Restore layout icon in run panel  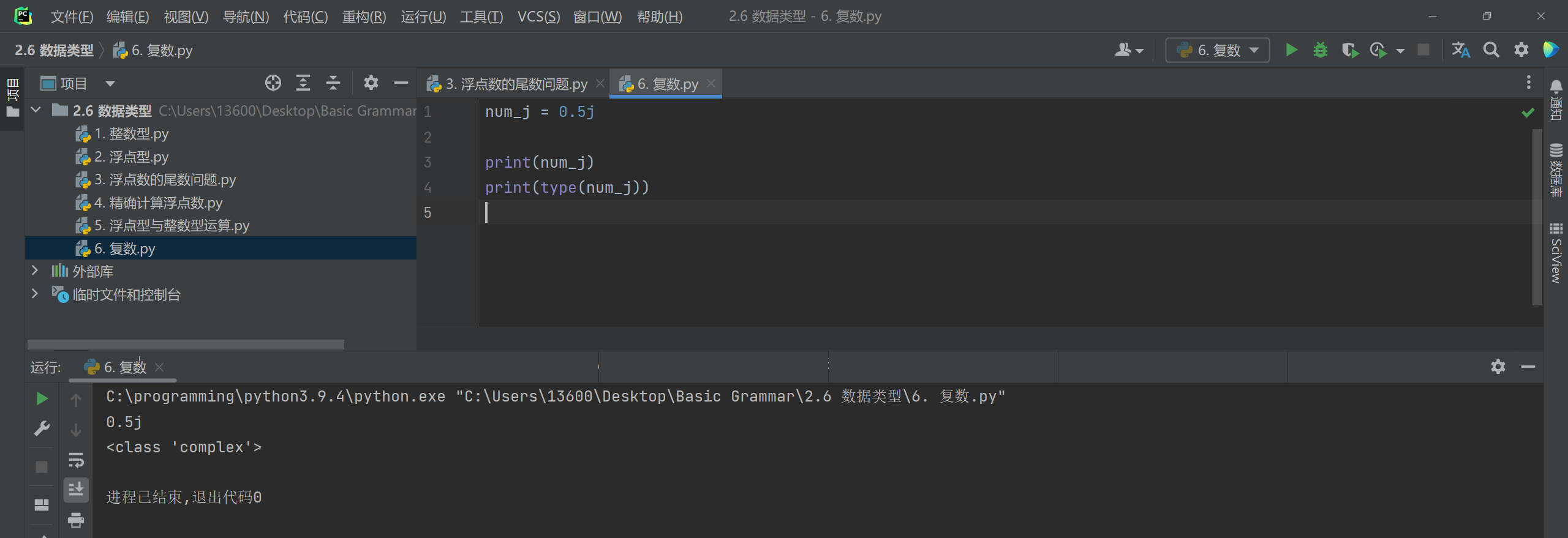pos(42,504)
